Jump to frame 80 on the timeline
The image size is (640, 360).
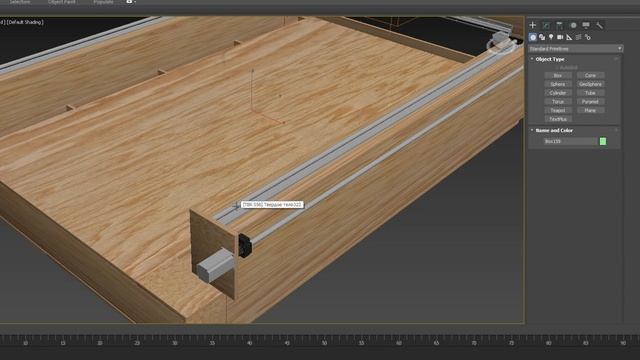pos(549,343)
